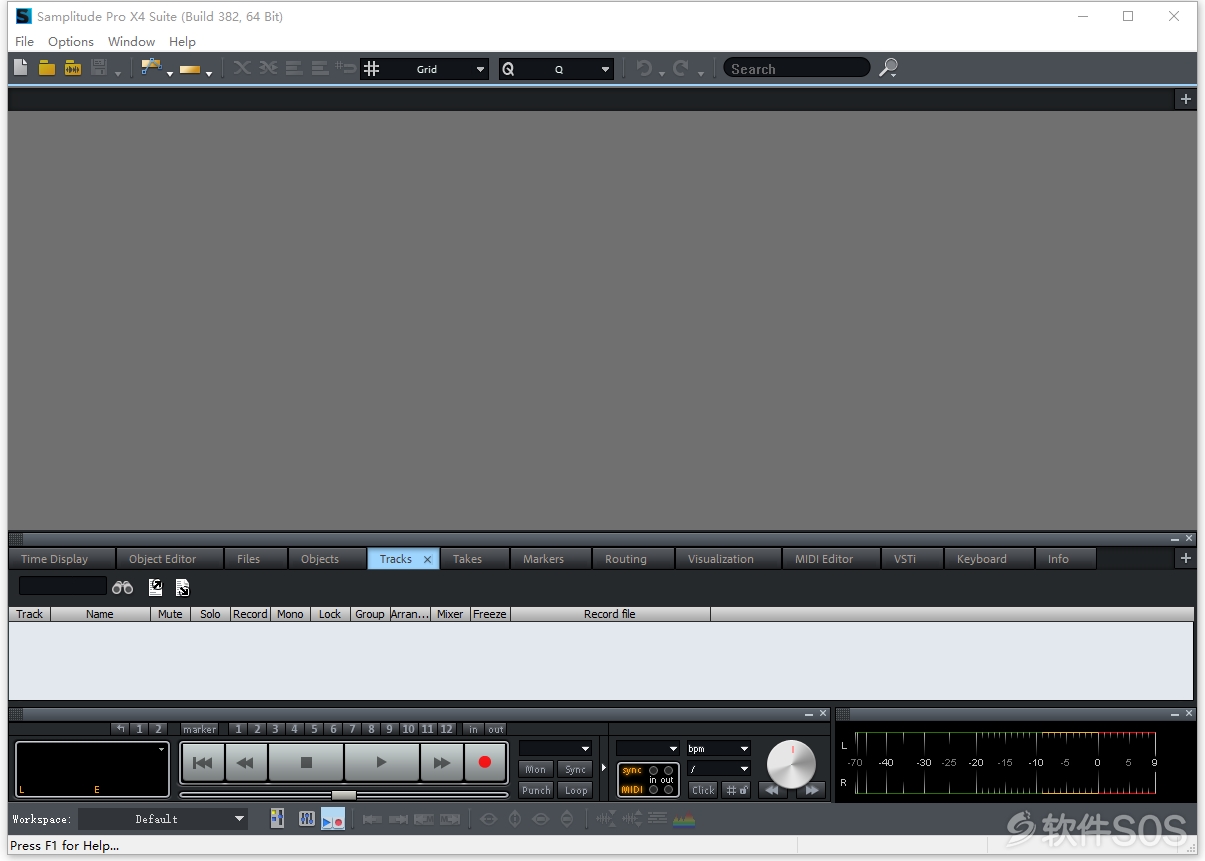Click the track editor icon beside workspace

[277, 819]
